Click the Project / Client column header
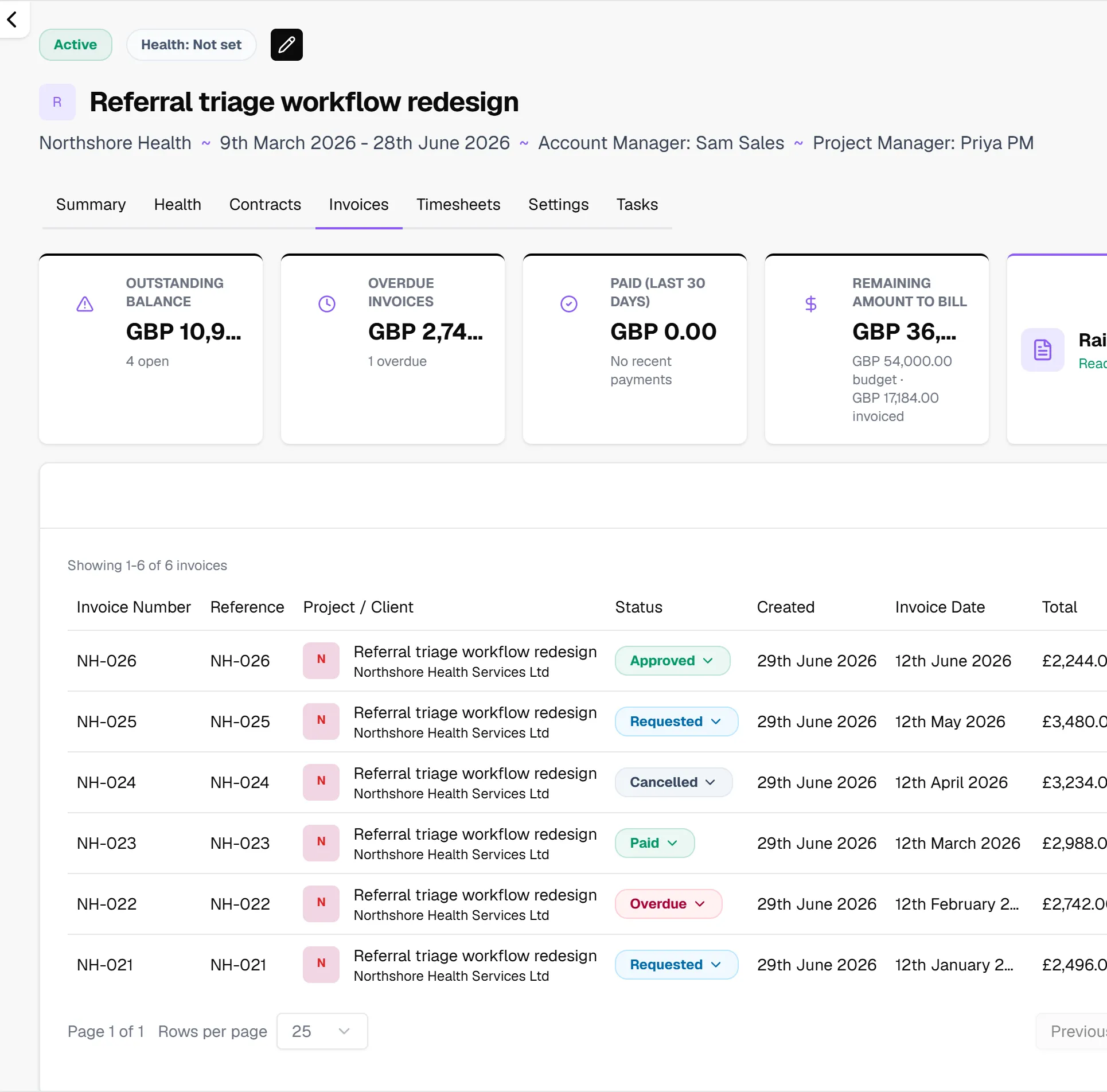The image size is (1107, 1092). [358, 607]
